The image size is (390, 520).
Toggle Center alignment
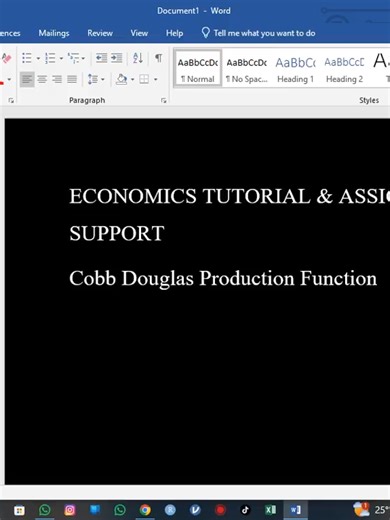[x=42, y=79]
